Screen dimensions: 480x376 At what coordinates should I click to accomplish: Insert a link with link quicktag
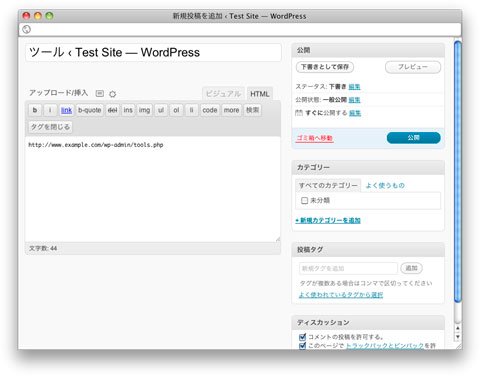pyautogui.click(x=66, y=110)
